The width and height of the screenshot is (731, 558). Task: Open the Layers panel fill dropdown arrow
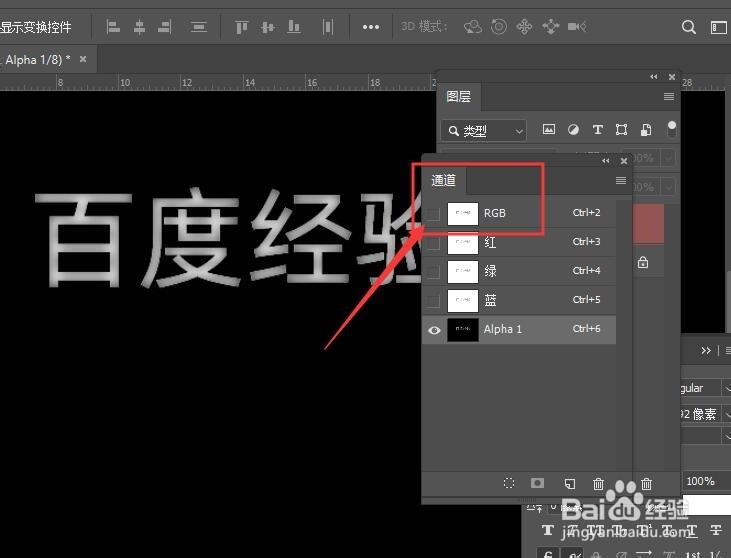[669, 187]
